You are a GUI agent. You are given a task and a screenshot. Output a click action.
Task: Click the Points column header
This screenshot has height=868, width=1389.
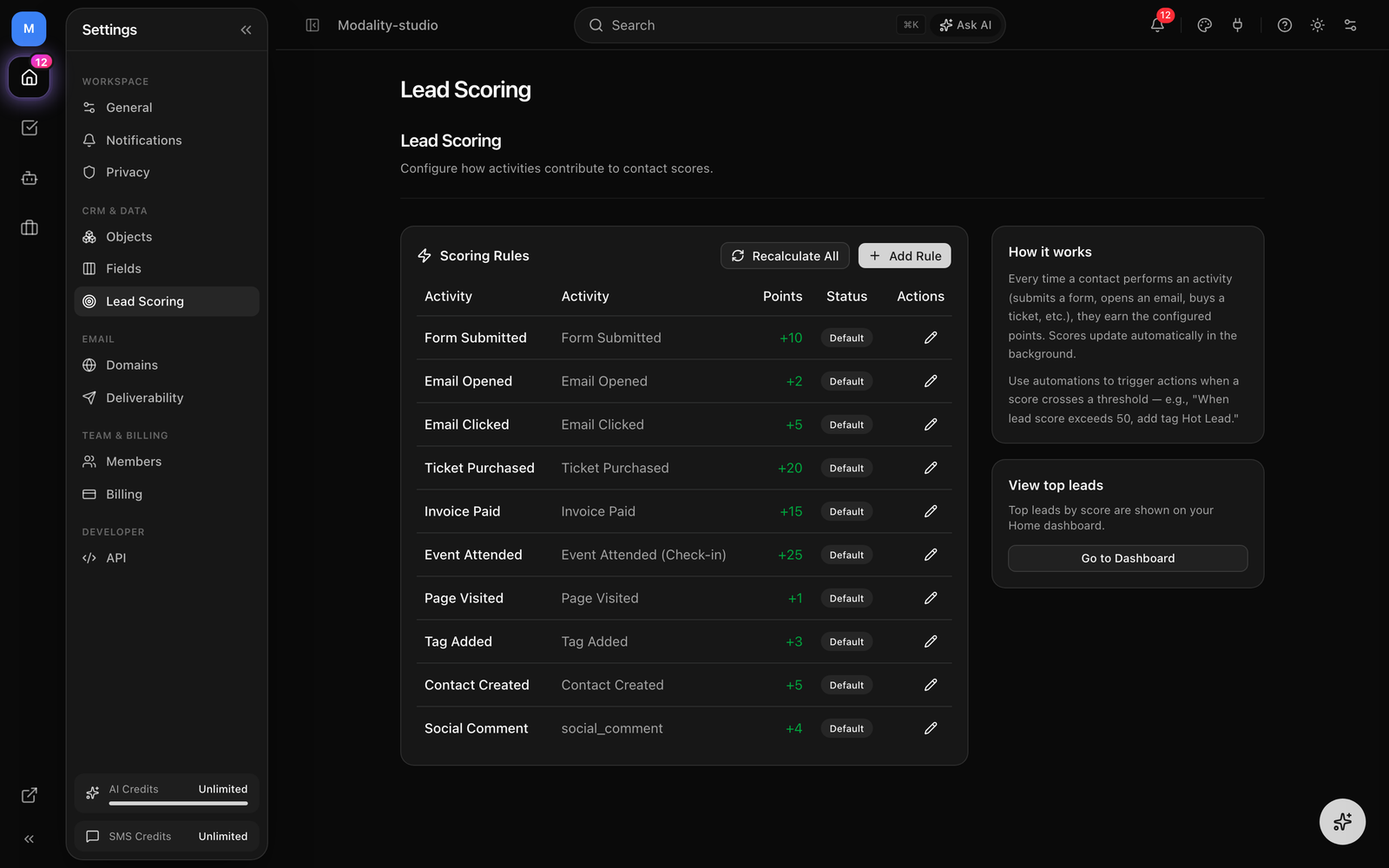click(x=782, y=297)
